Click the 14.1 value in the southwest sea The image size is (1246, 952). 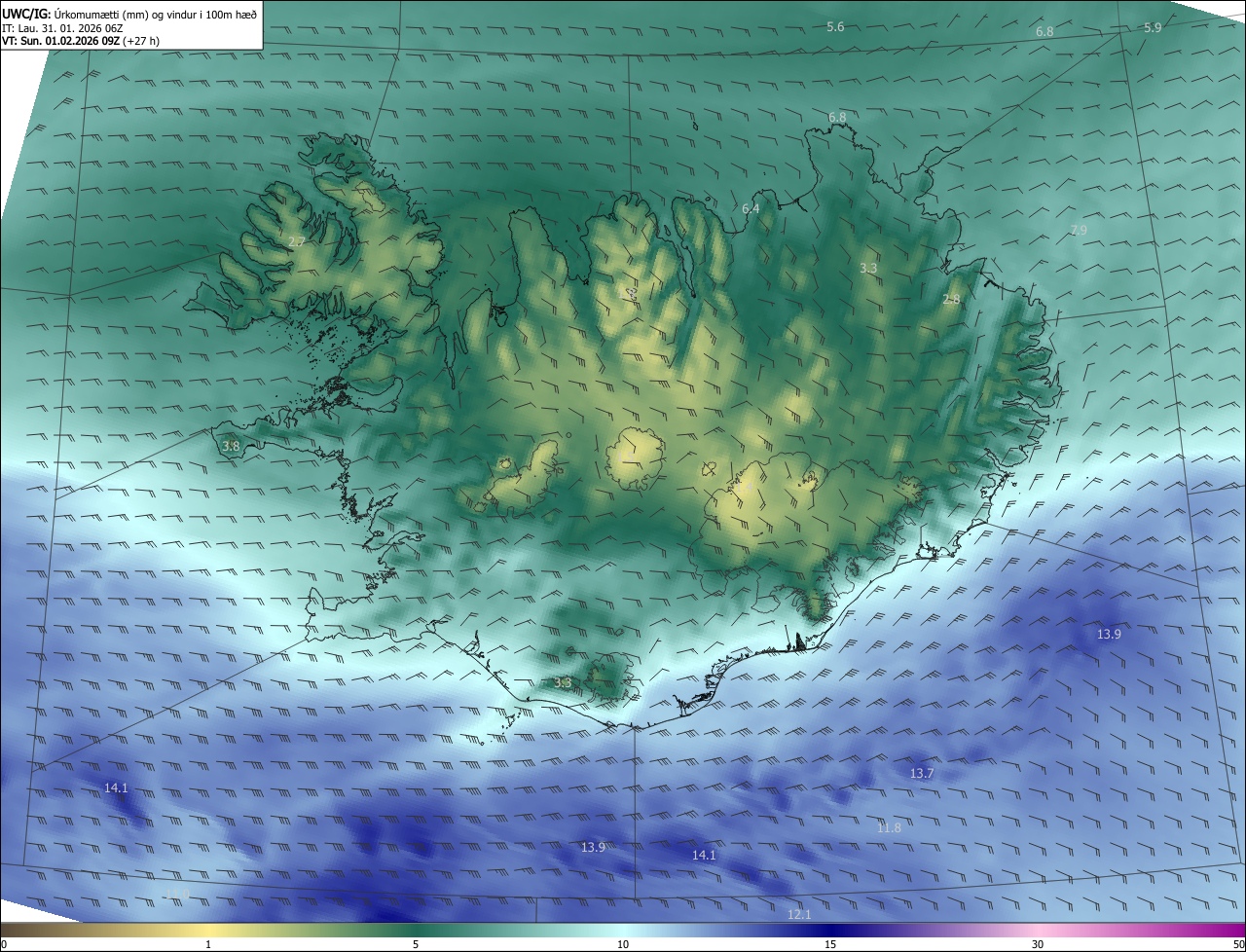point(116,787)
